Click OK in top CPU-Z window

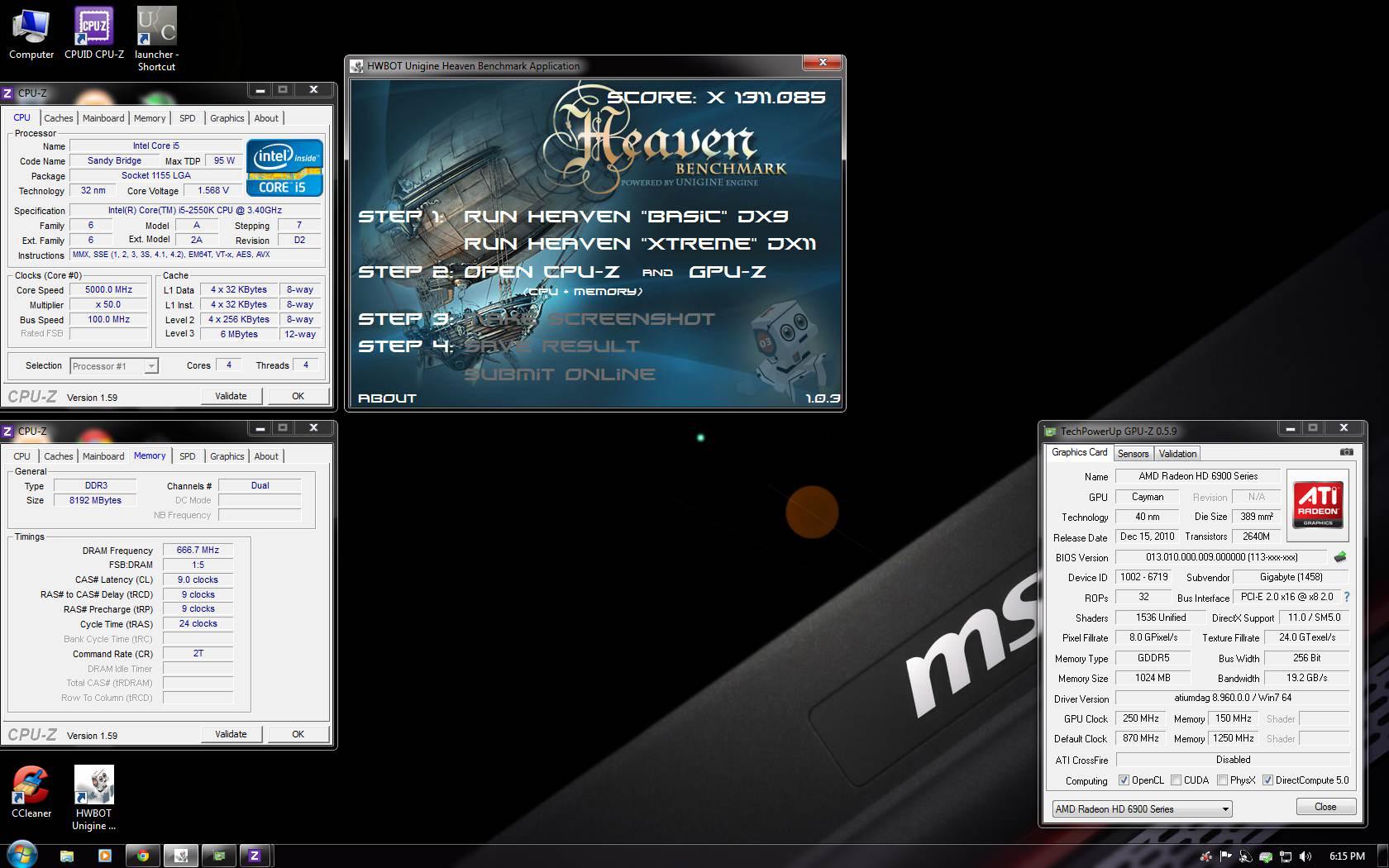click(x=298, y=396)
